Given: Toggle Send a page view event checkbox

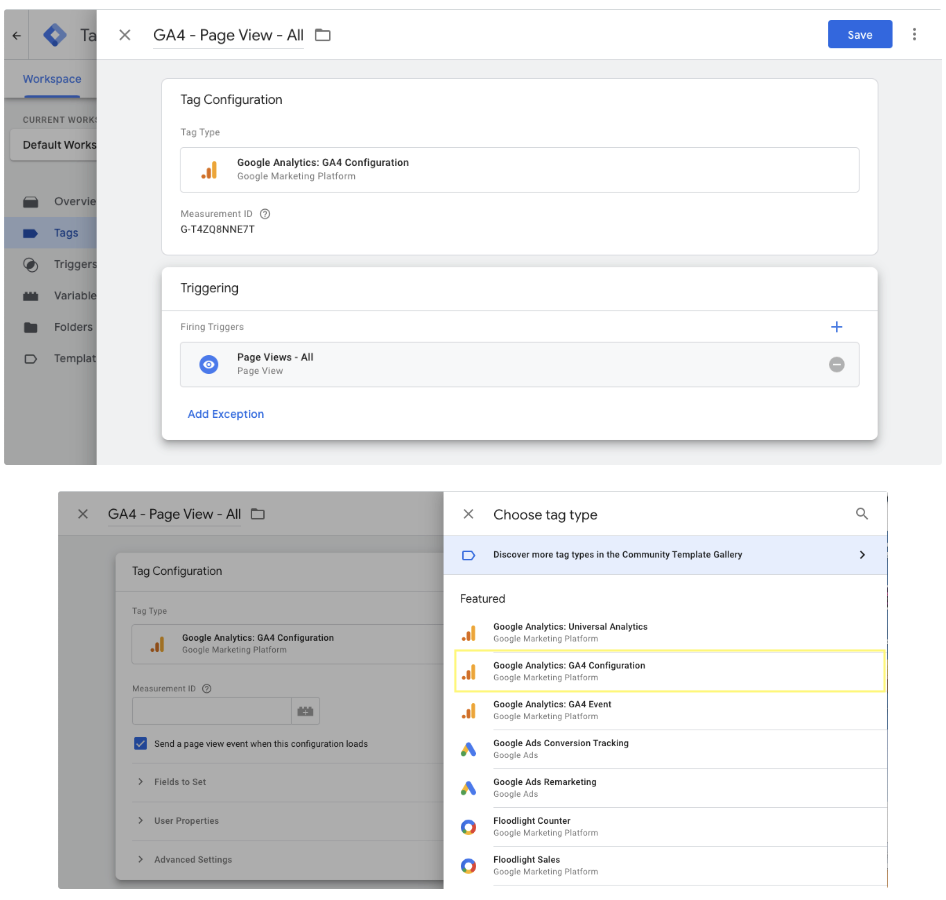Looking at the screenshot, I should click(x=141, y=743).
